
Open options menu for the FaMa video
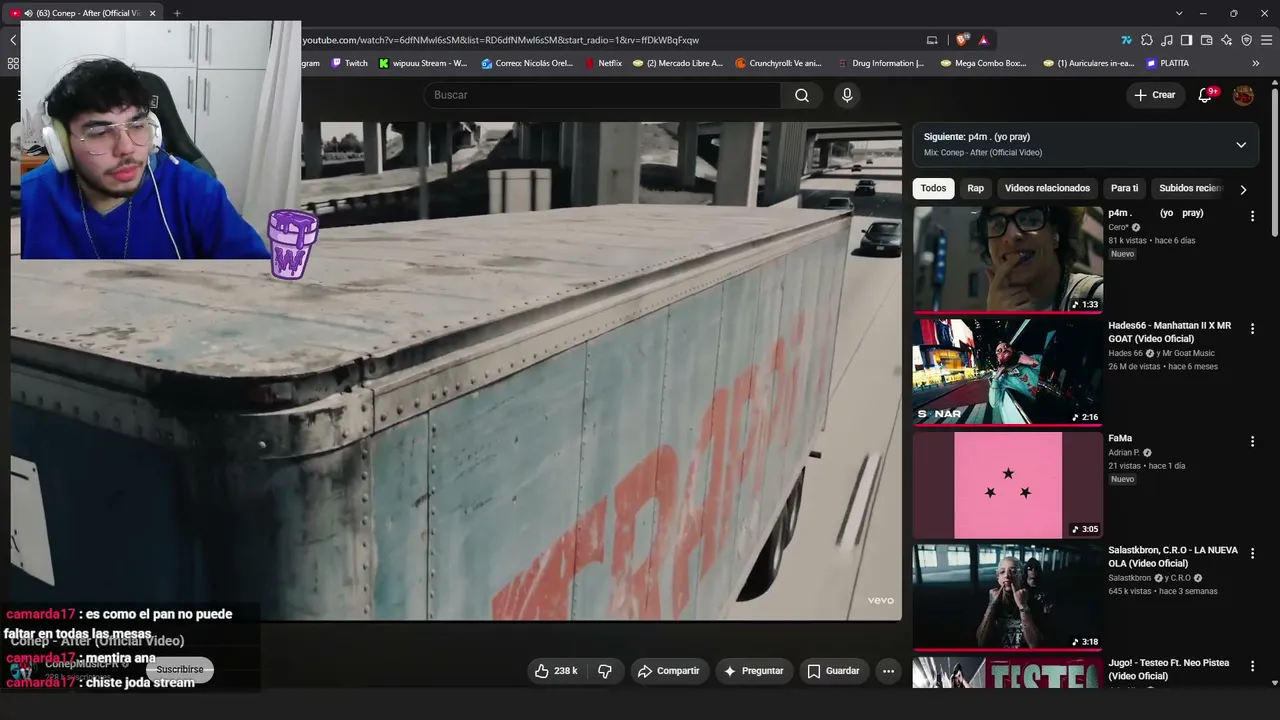point(1252,441)
